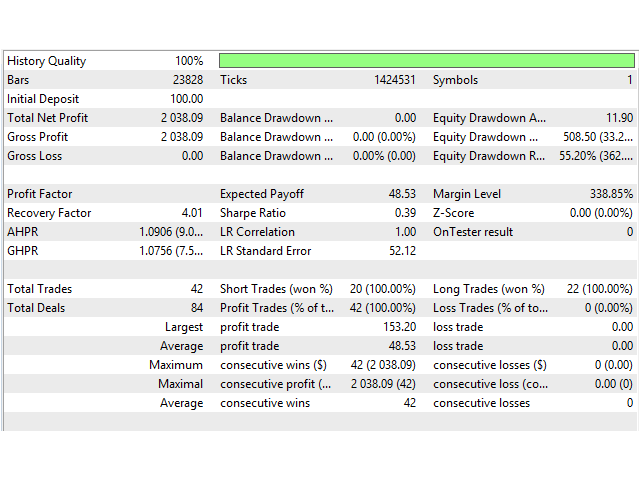Select the Gross Loss row label
Viewport: 640px width, 480px height.
pos(37,156)
